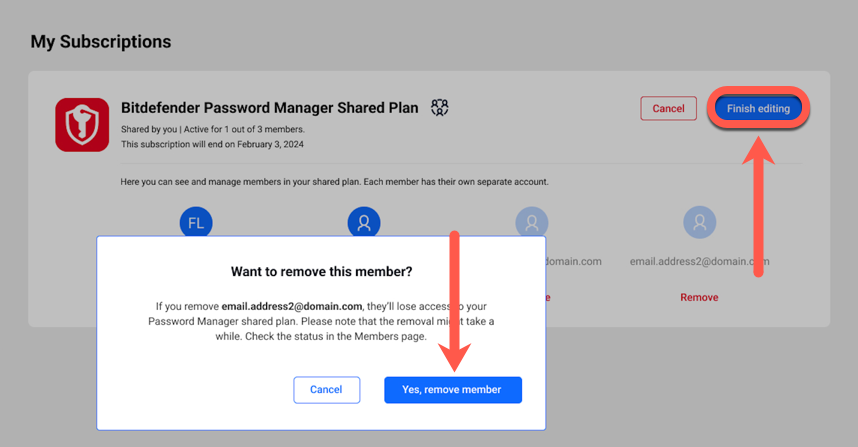Image resolution: width=858 pixels, height=447 pixels.
Task: Select the avatar above email.address2@domain.com
Action: coord(699,222)
